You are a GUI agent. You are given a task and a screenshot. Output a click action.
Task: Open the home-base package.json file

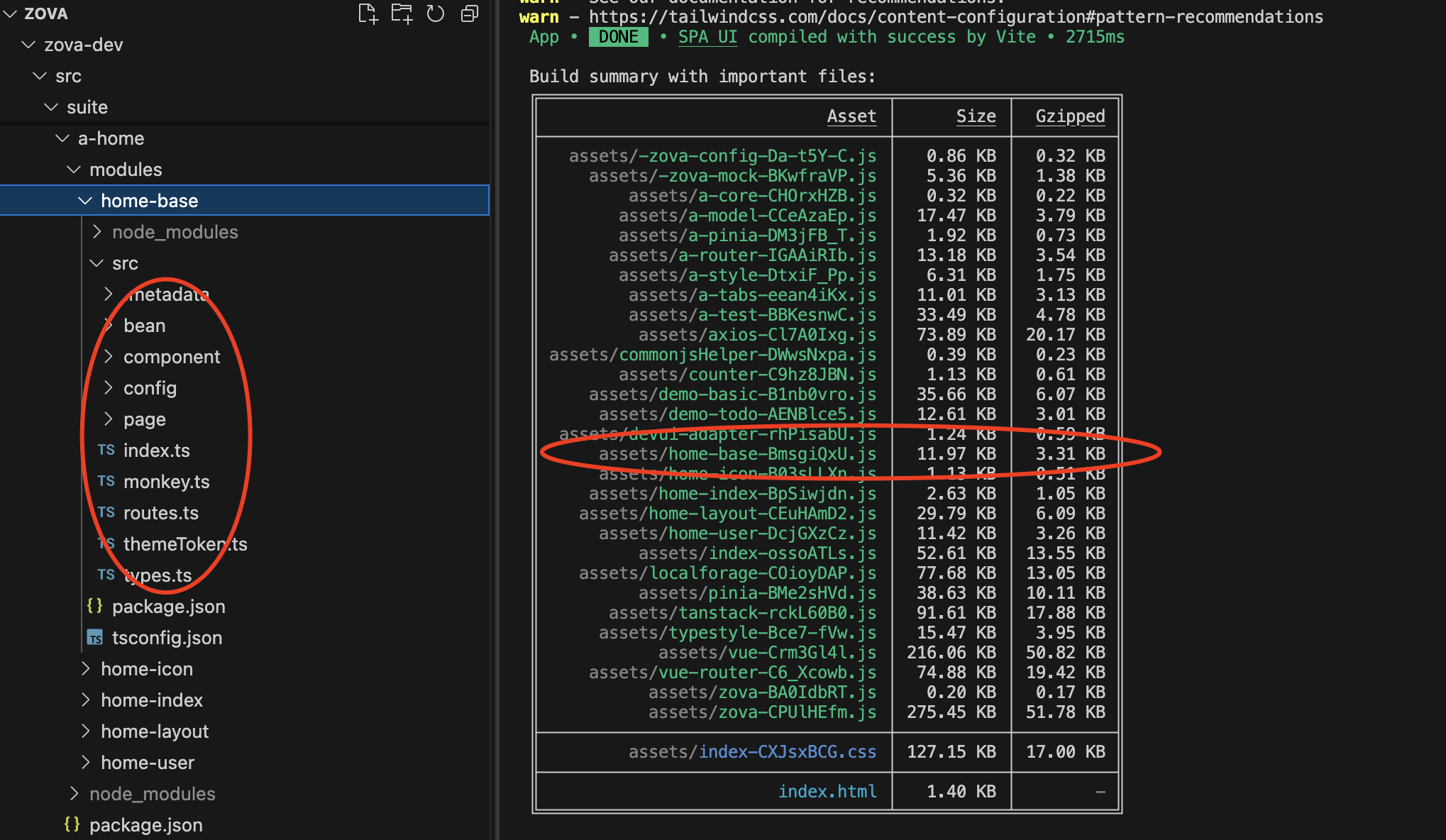[x=168, y=607]
